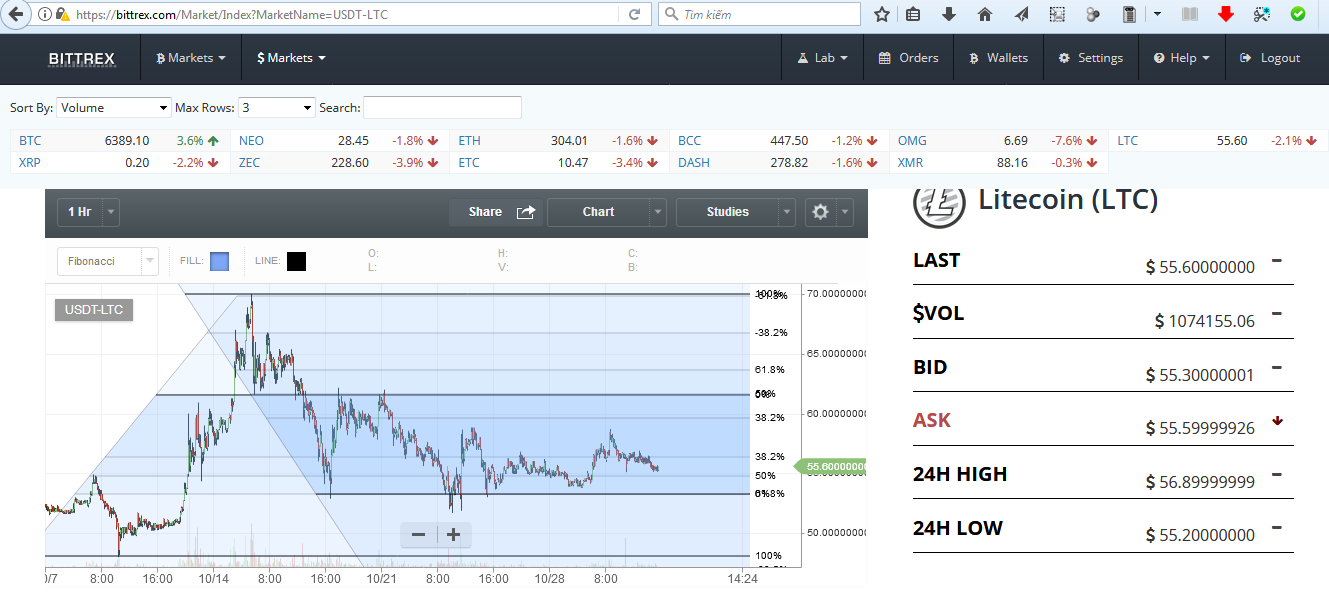The width and height of the screenshot is (1329, 604).
Task: Expand the Max Rows dropdown
Action: click(x=277, y=108)
